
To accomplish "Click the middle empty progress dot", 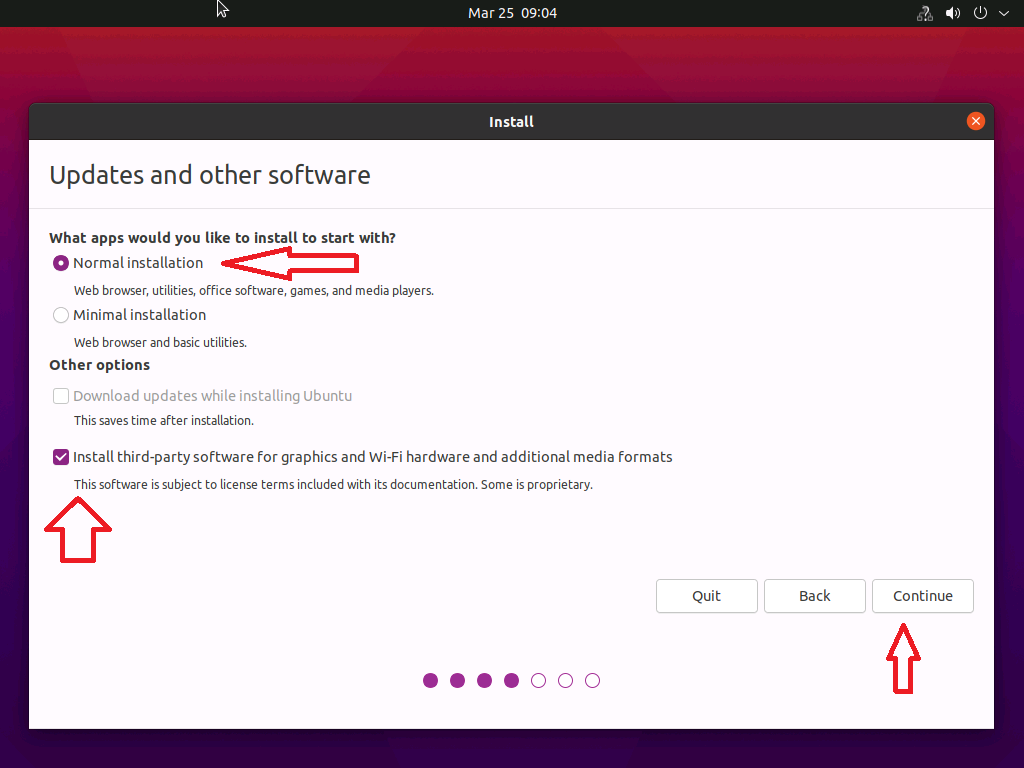I will click(x=566, y=681).
